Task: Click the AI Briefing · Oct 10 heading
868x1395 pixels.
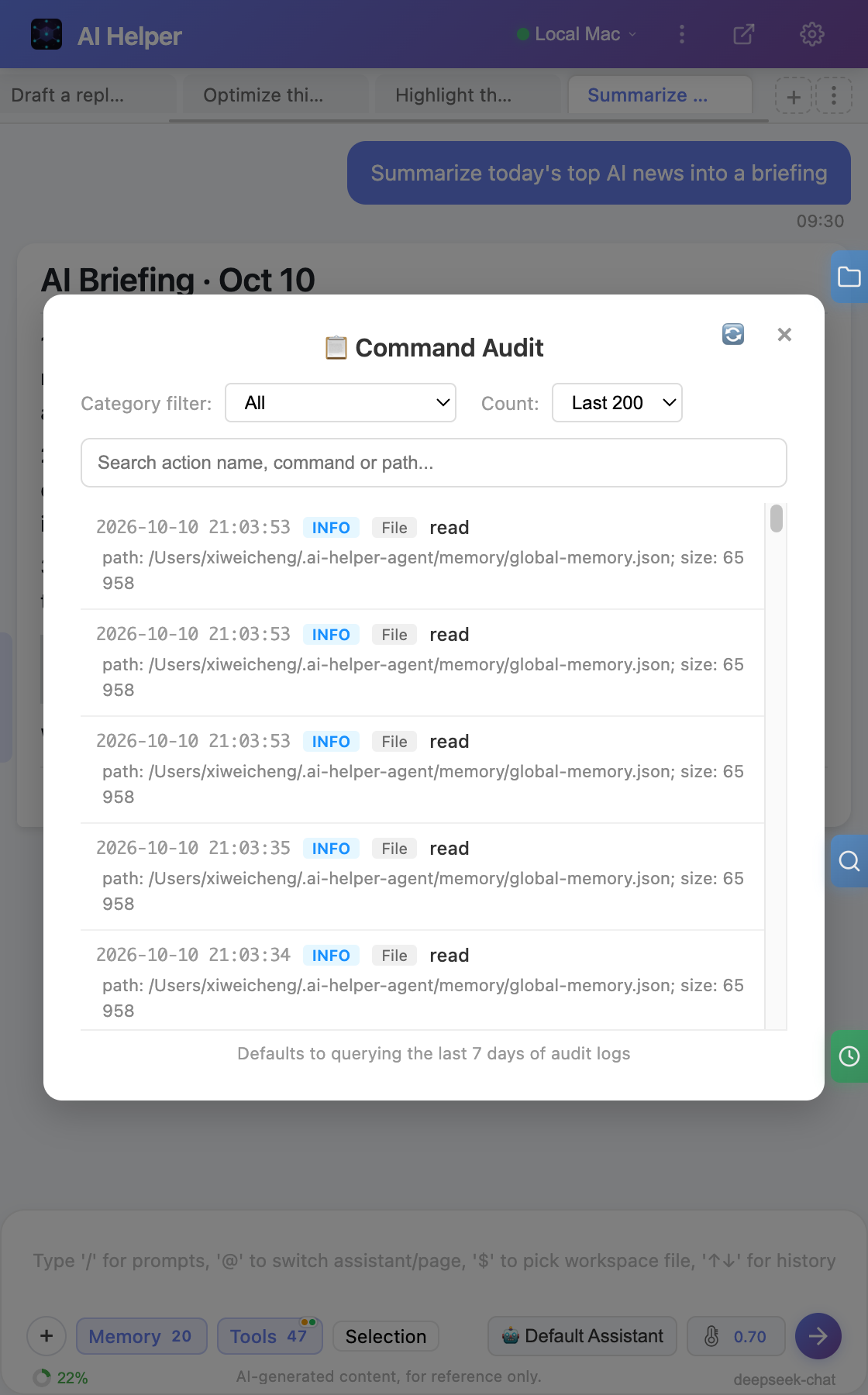Action: [x=178, y=280]
